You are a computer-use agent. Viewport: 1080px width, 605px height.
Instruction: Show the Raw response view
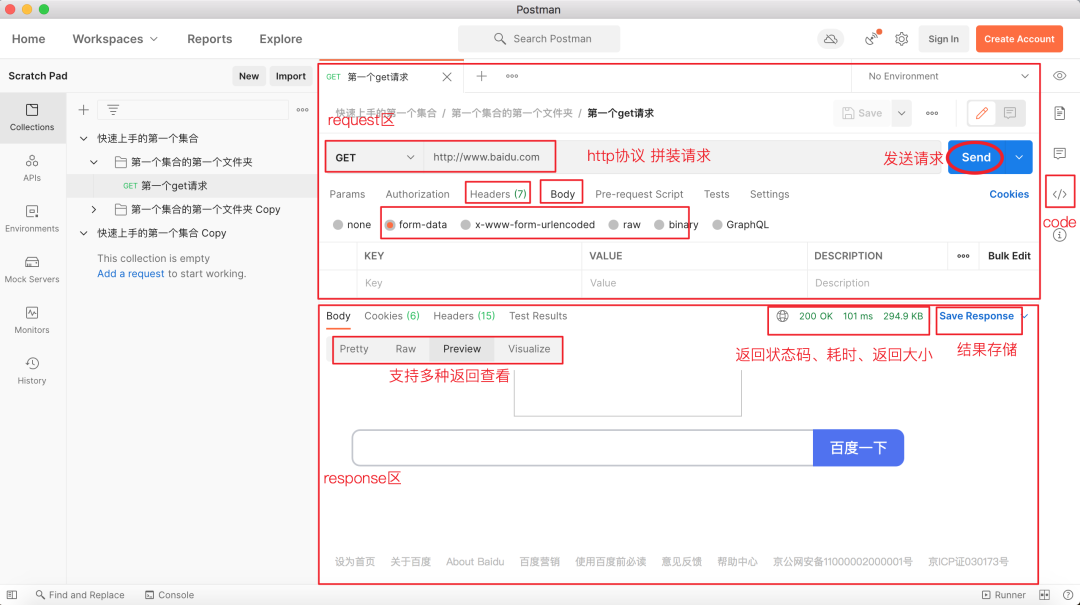point(406,349)
